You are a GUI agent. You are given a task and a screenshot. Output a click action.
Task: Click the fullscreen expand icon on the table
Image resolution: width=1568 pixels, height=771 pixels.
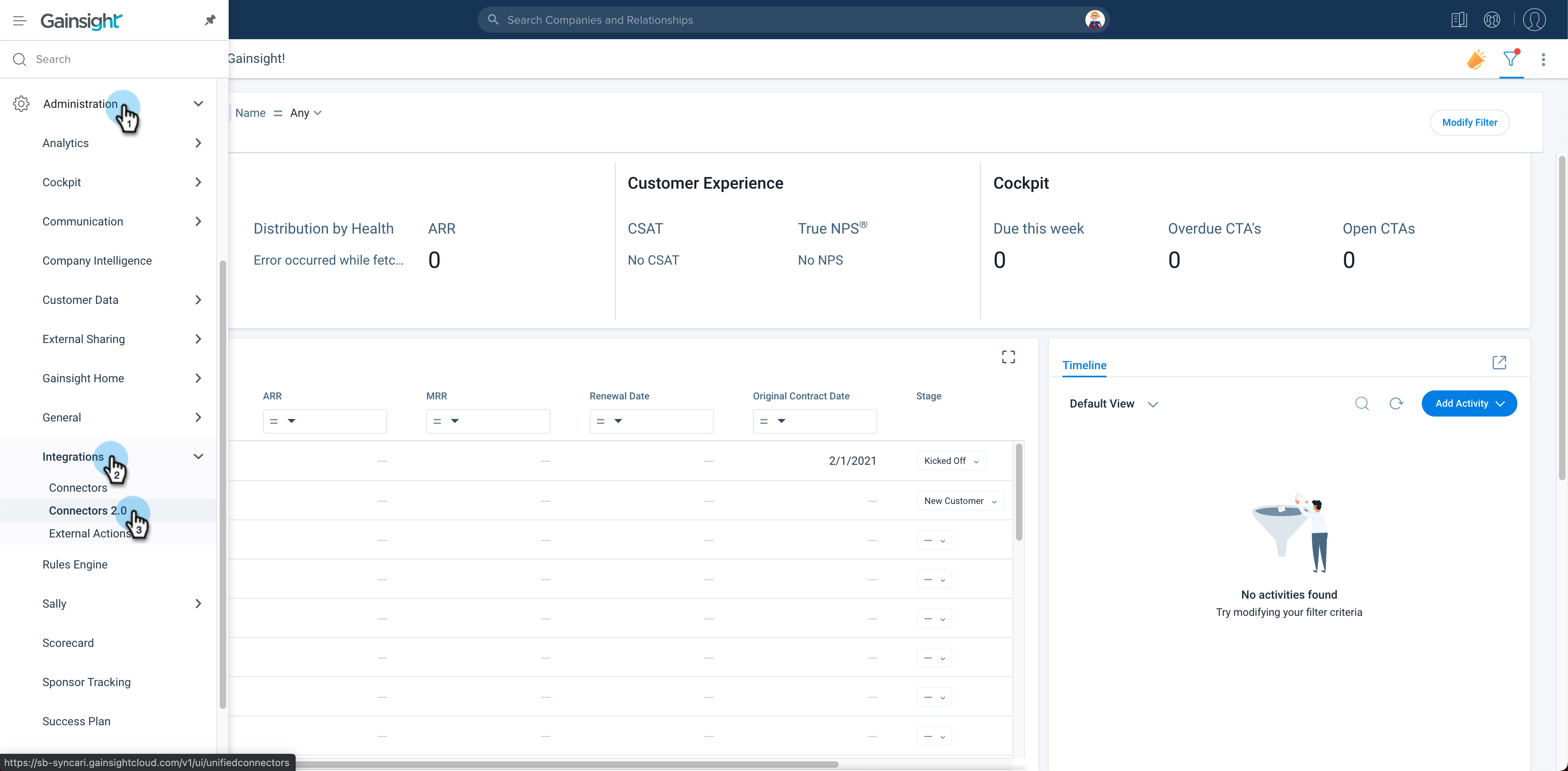point(1009,357)
